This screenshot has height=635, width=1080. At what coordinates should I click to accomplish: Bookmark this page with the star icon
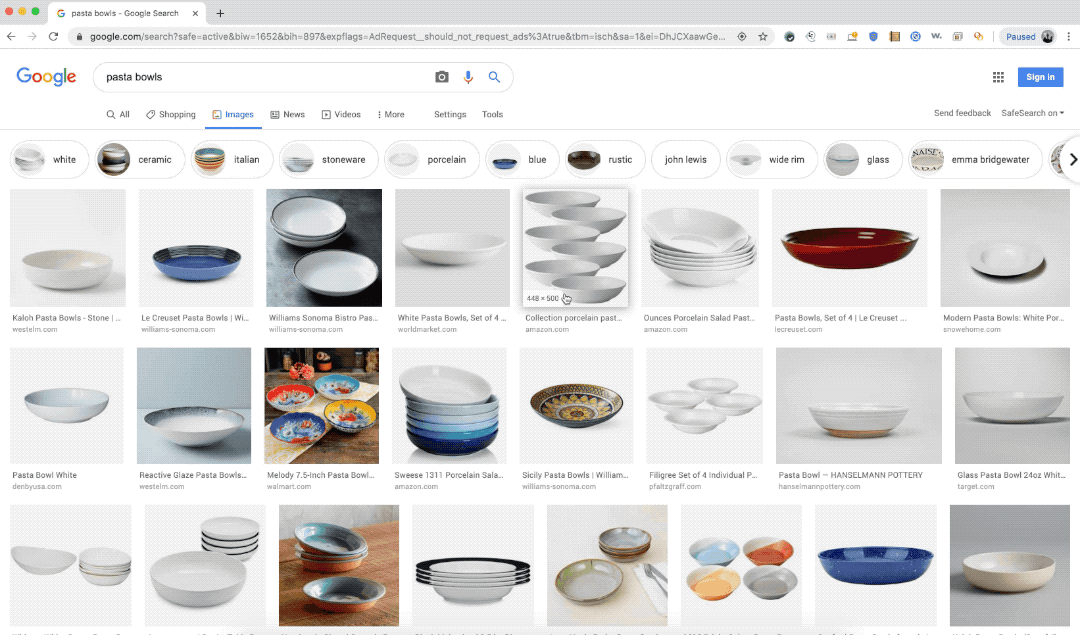763,36
